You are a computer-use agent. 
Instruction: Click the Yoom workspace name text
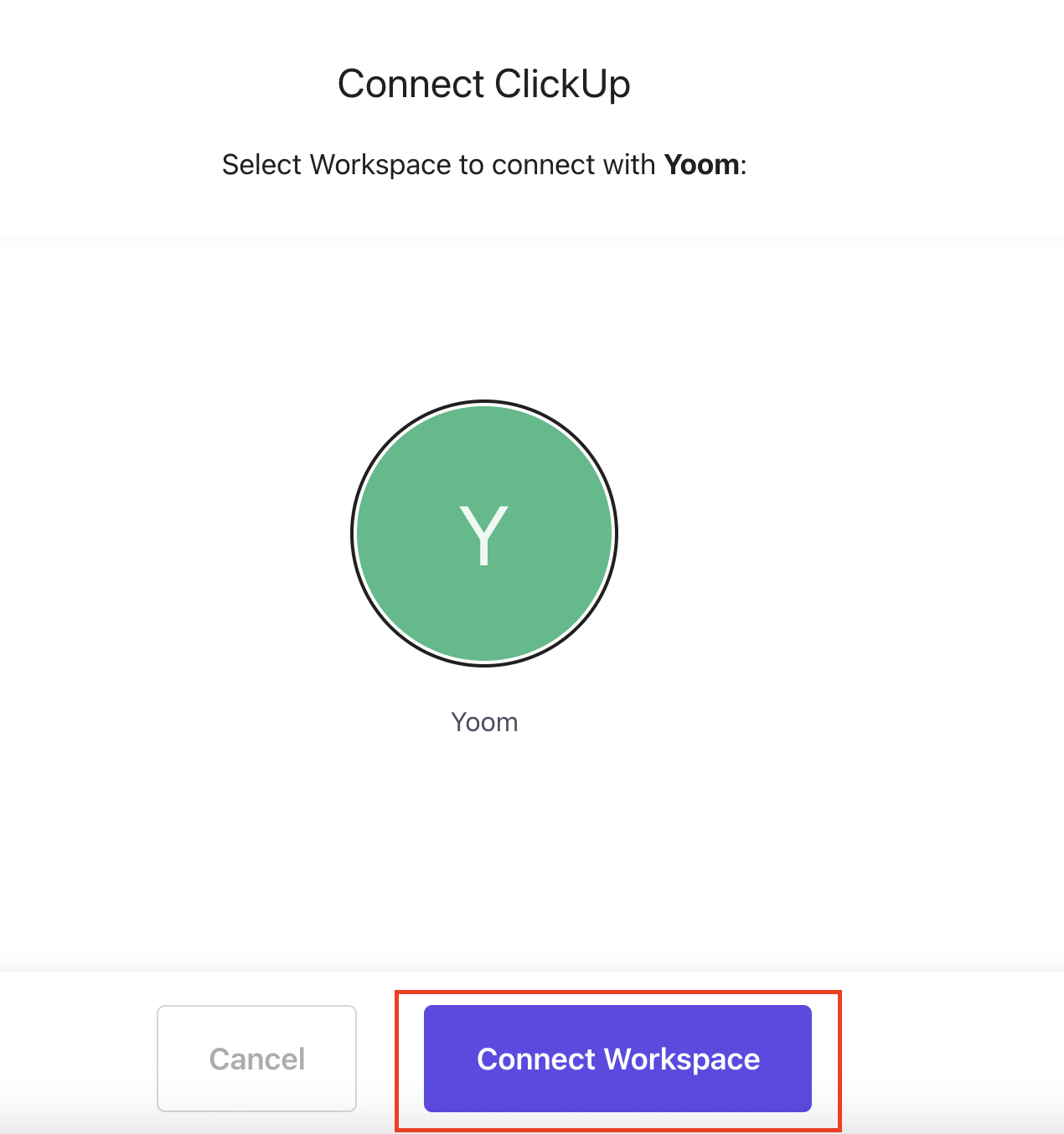(484, 722)
